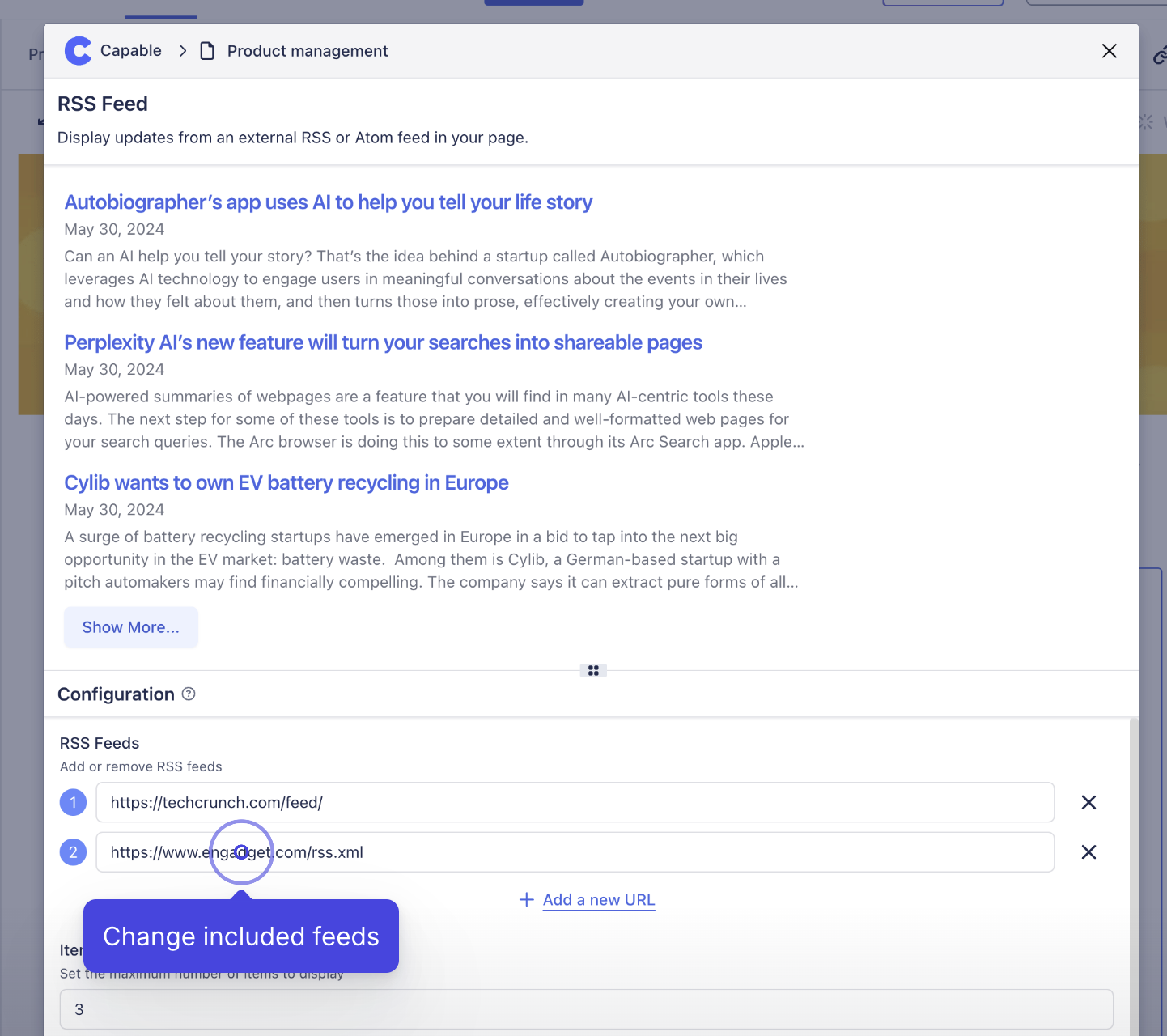Open the Perplexity AI shareable pages article
The image size is (1167, 1036).
pyautogui.click(x=383, y=342)
